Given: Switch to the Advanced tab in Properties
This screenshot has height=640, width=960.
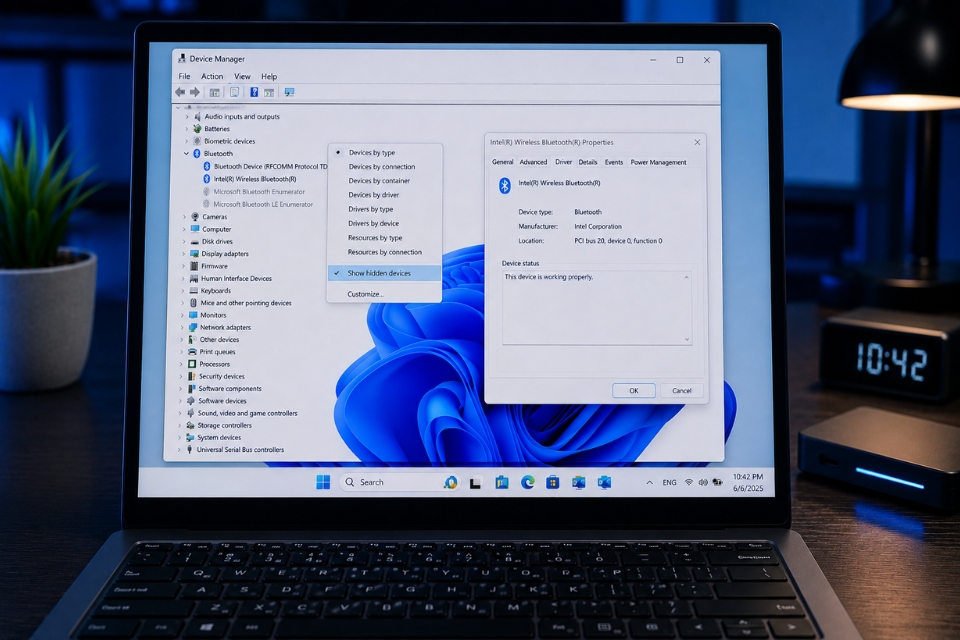Looking at the screenshot, I should point(533,162).
